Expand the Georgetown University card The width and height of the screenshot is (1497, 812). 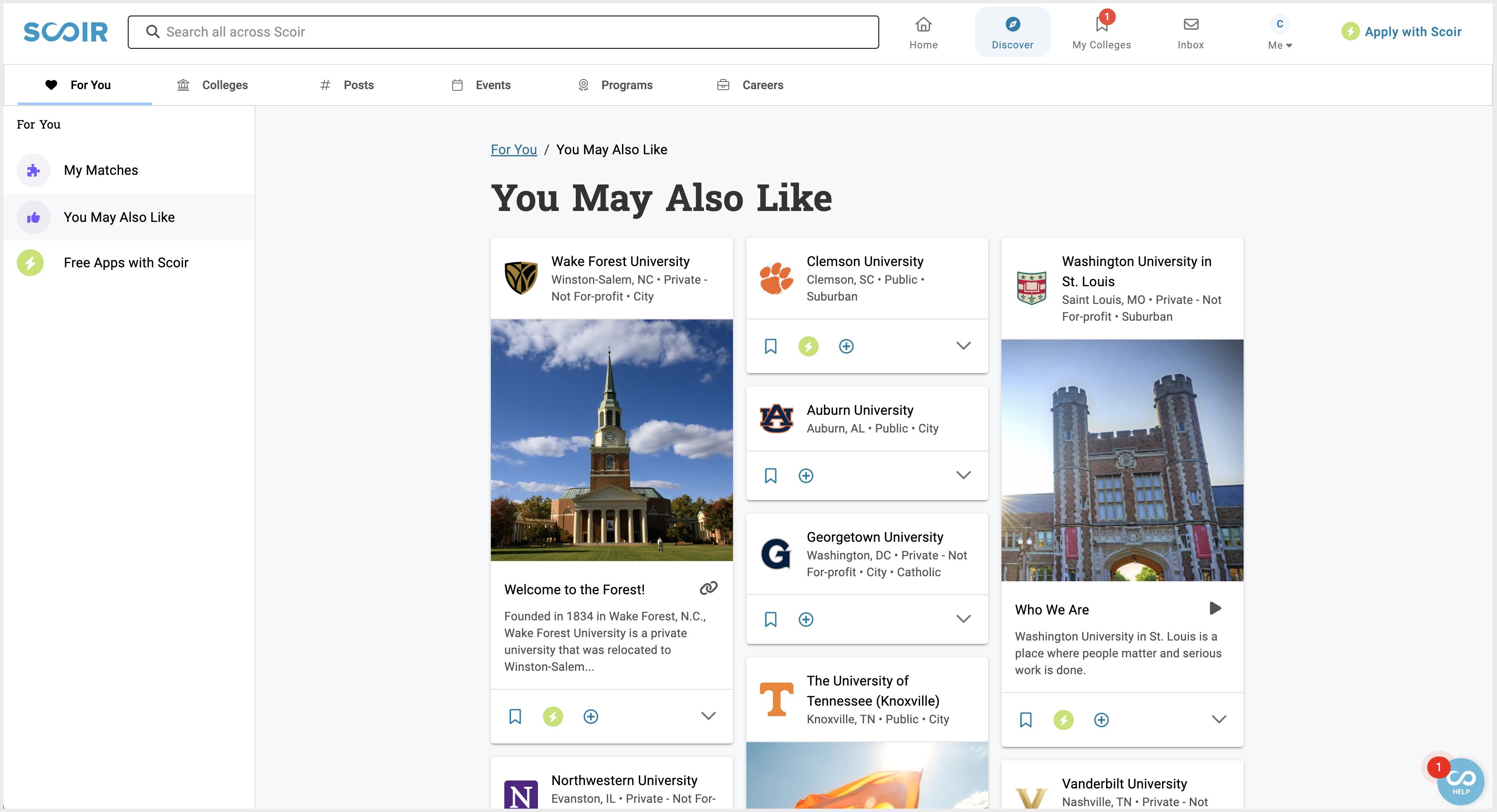click(x=964, y=619)
